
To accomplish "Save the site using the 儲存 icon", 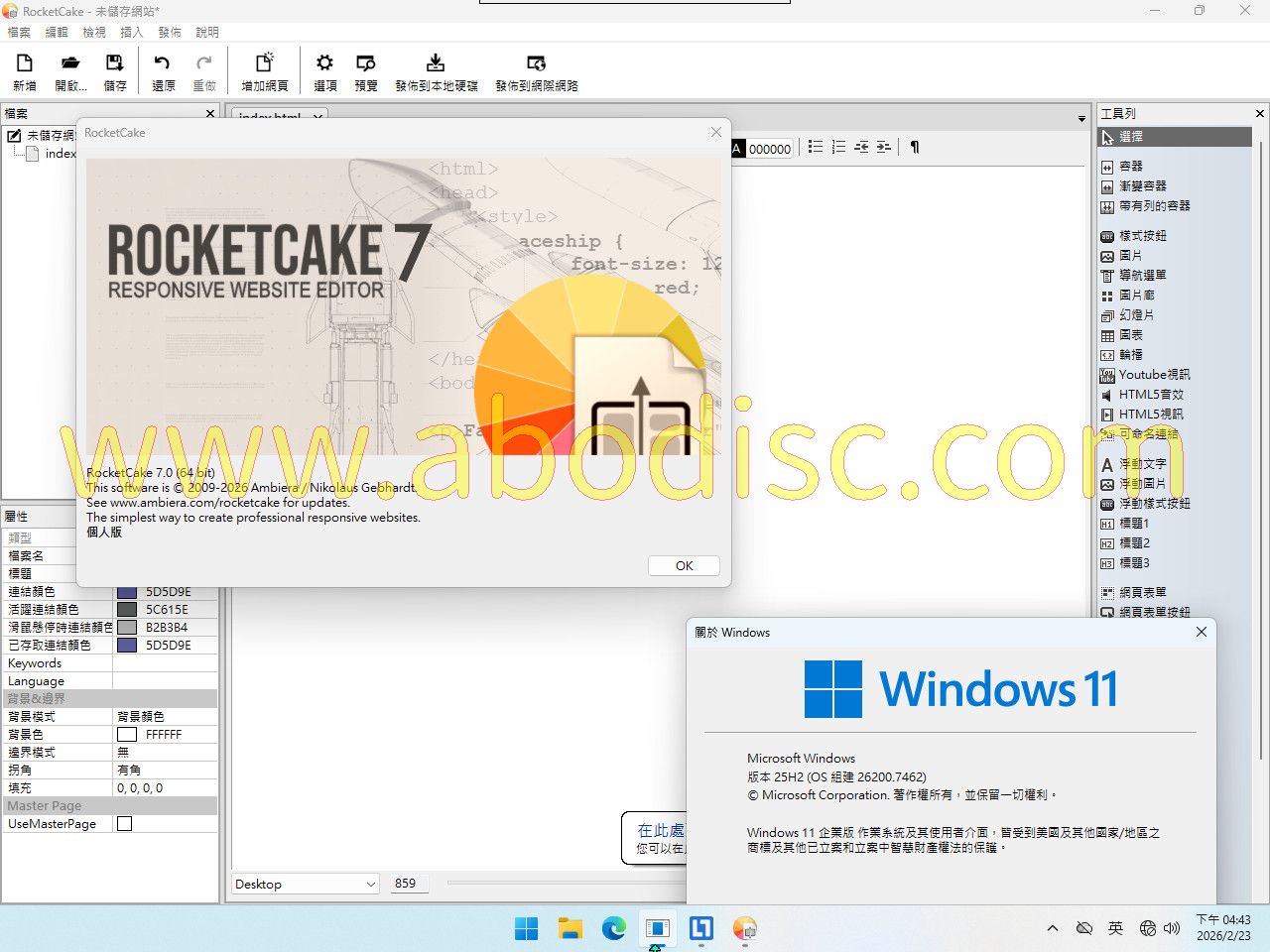I will (115, 63).
